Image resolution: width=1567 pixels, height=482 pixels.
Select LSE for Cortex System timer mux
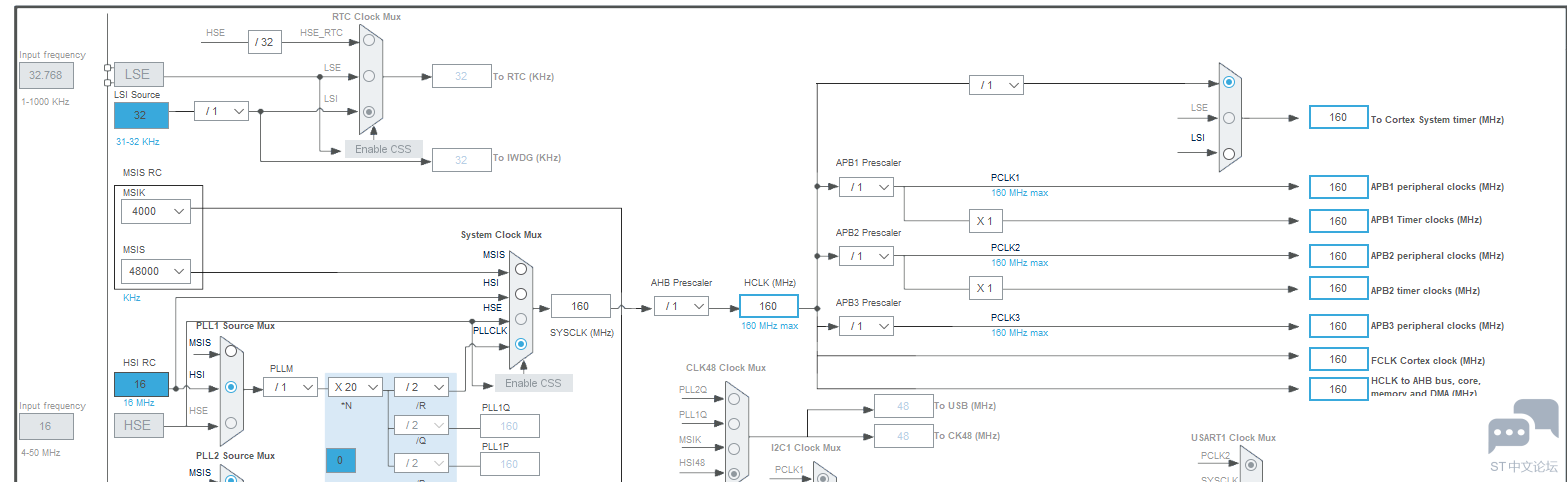pos(1229,117)
